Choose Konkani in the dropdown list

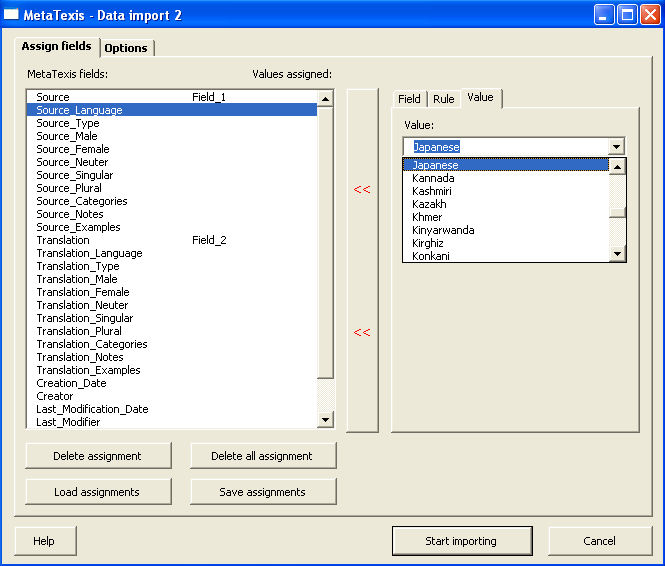coord(506,256)
